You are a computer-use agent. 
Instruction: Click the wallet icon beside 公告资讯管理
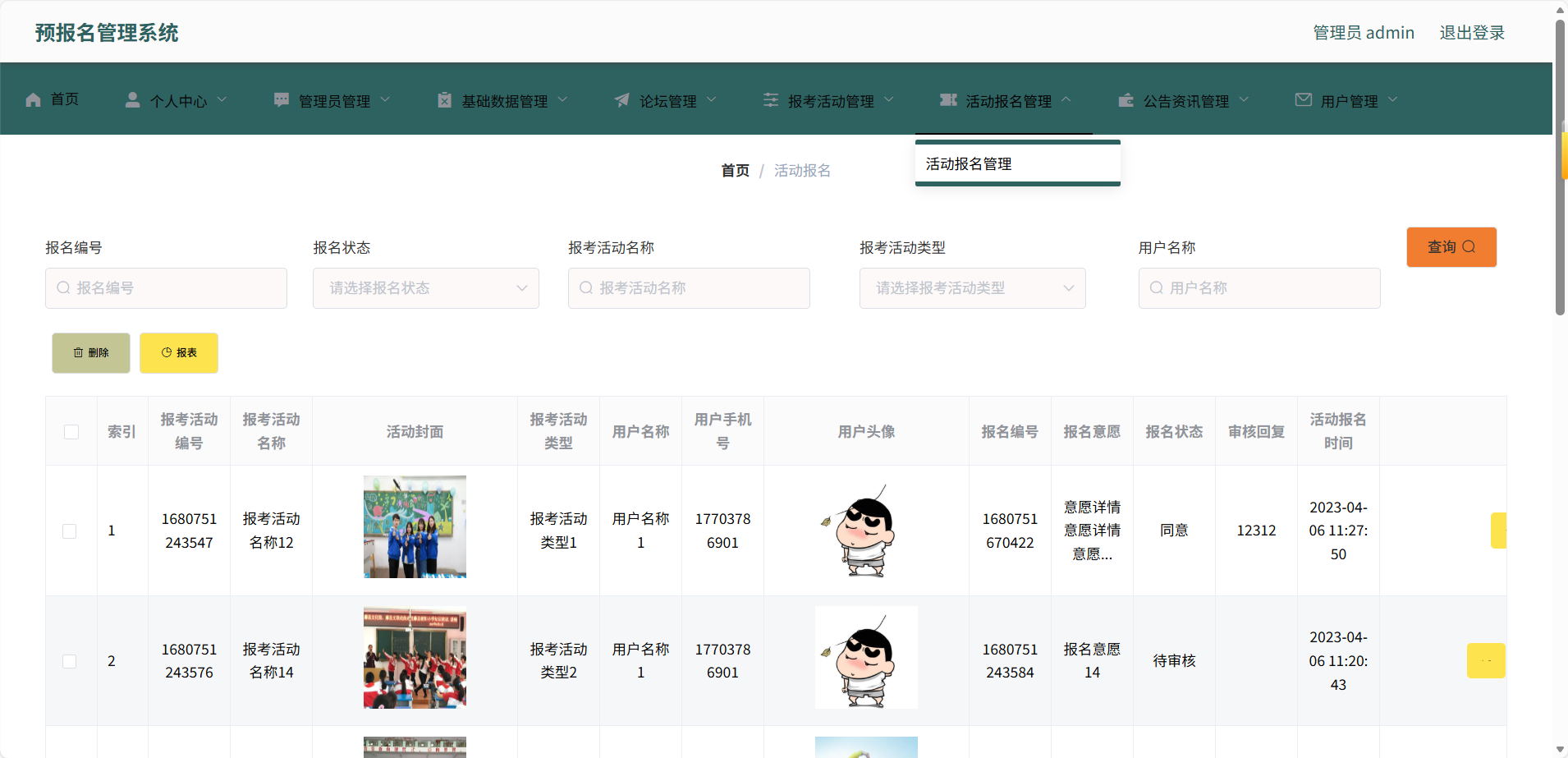1126,100
